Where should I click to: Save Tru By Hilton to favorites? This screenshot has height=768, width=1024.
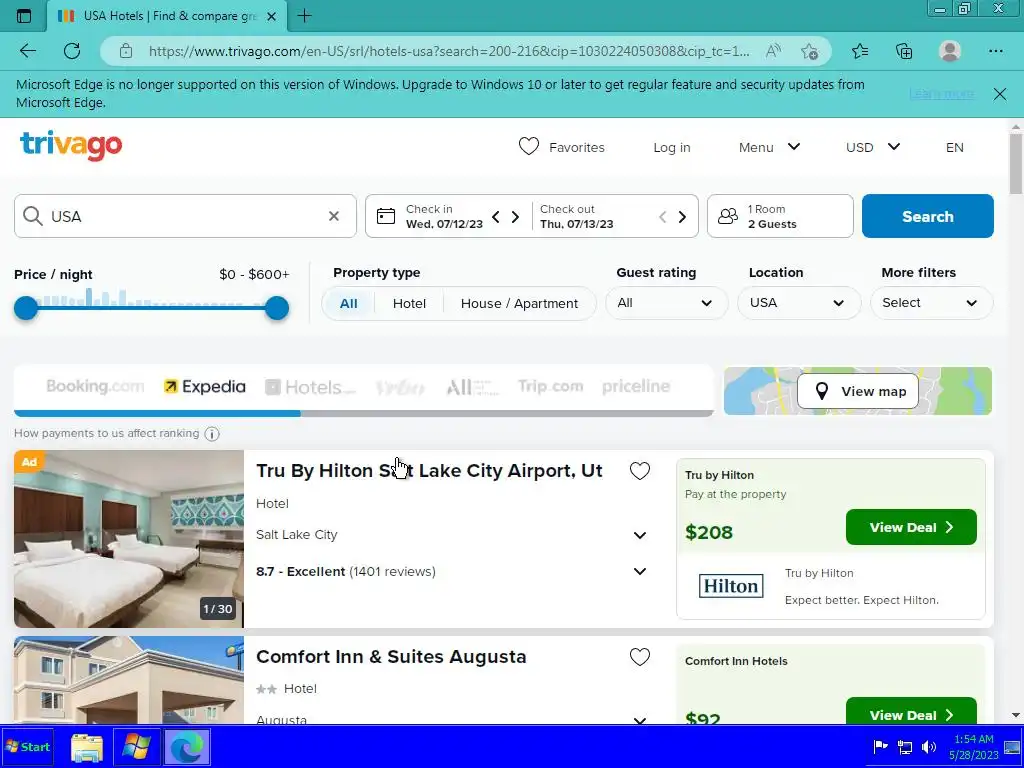click(639, 471)
